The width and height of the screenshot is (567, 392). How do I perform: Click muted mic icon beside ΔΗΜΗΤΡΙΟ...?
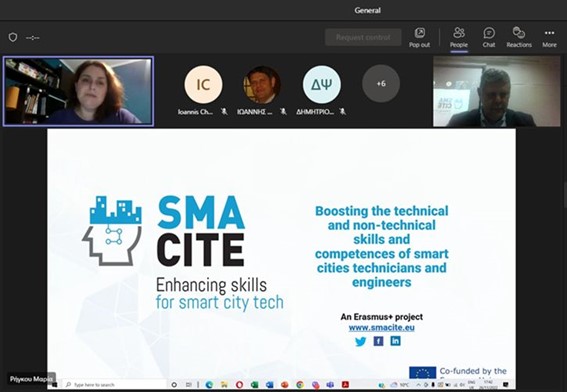click(x=343, y=112)
